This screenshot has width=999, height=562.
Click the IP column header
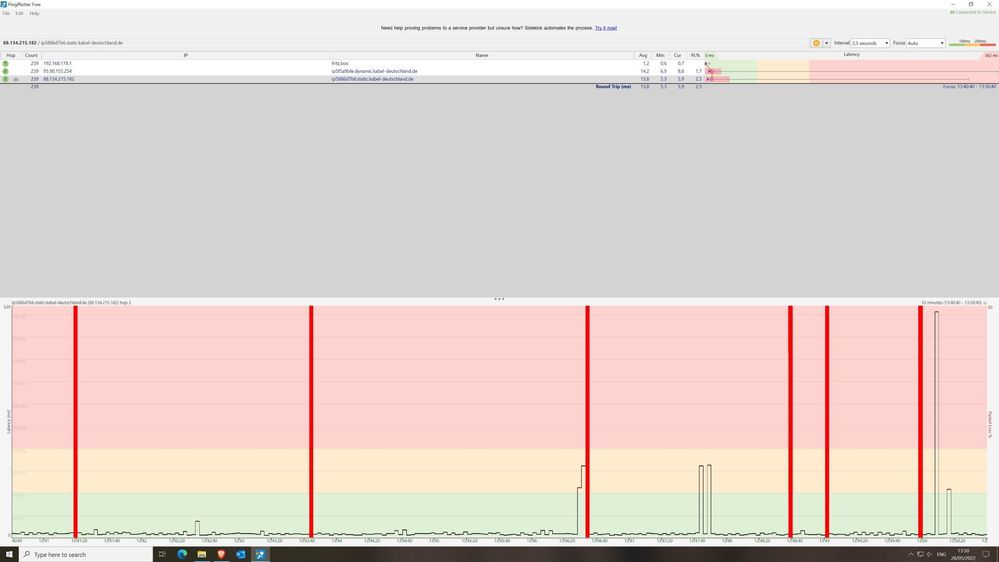tap(185, 55)
